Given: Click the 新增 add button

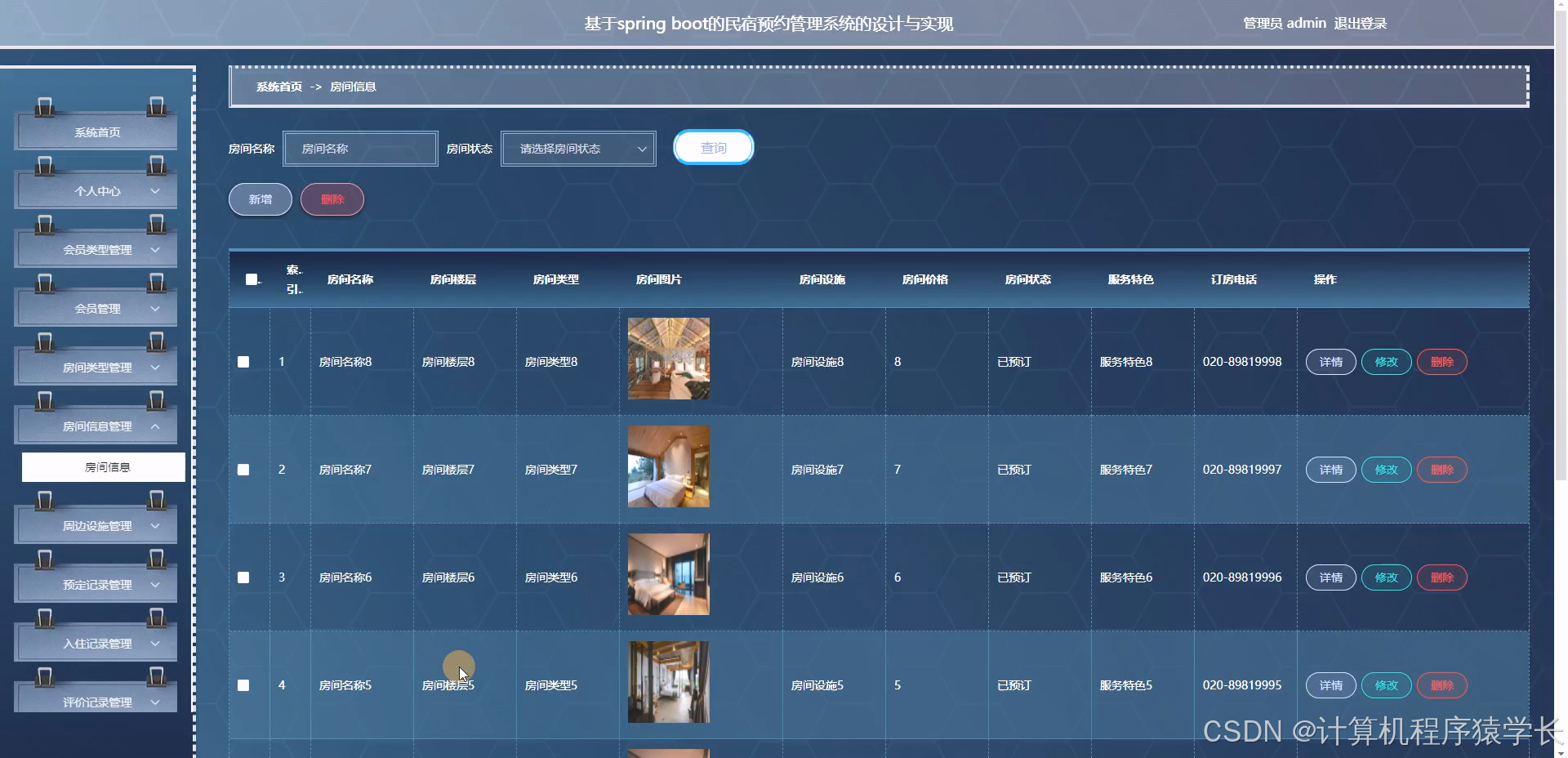Looking at the screenshot, I should tap(261, 199).
